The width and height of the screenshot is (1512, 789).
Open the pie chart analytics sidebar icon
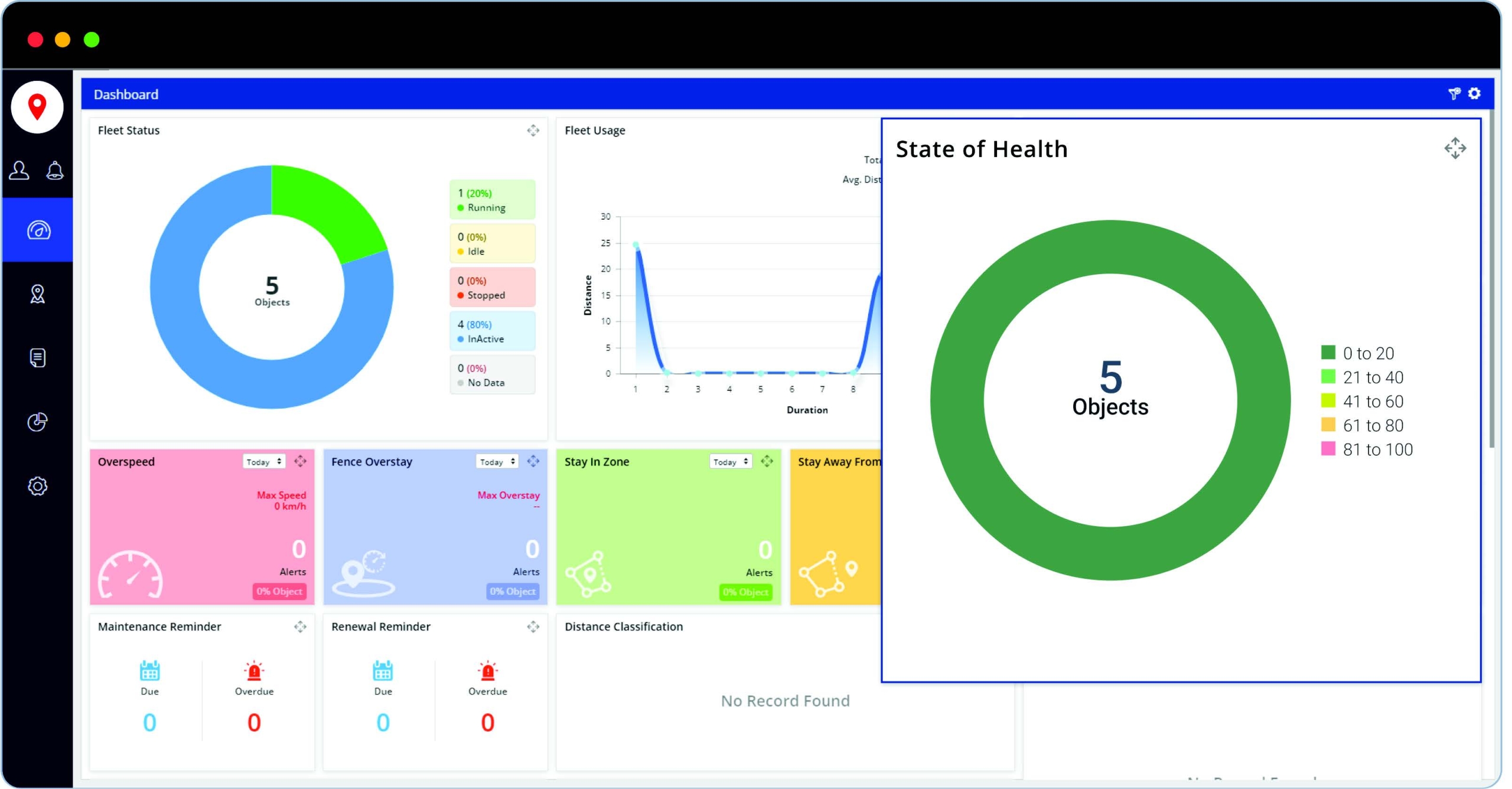point(38,422)
